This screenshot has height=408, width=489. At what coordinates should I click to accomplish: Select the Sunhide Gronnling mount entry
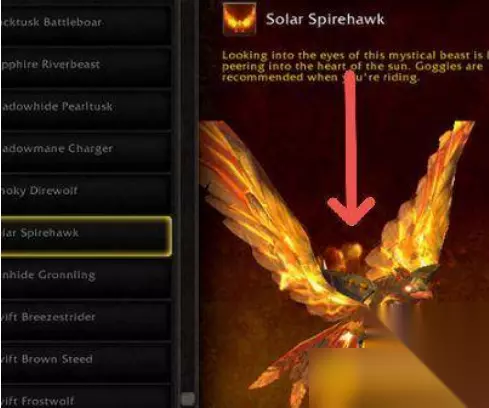[86, 275]
